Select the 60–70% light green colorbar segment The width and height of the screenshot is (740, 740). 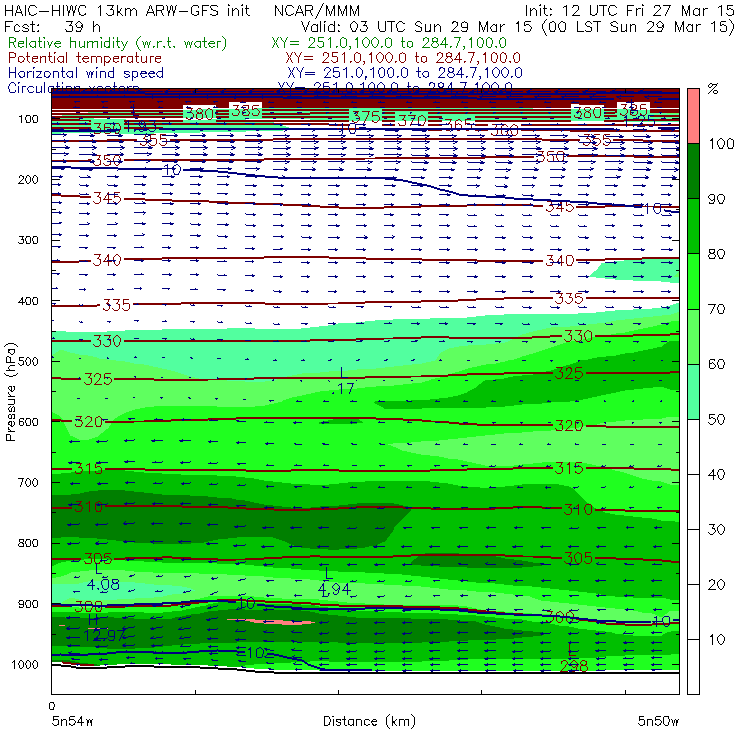coord(693,336)
